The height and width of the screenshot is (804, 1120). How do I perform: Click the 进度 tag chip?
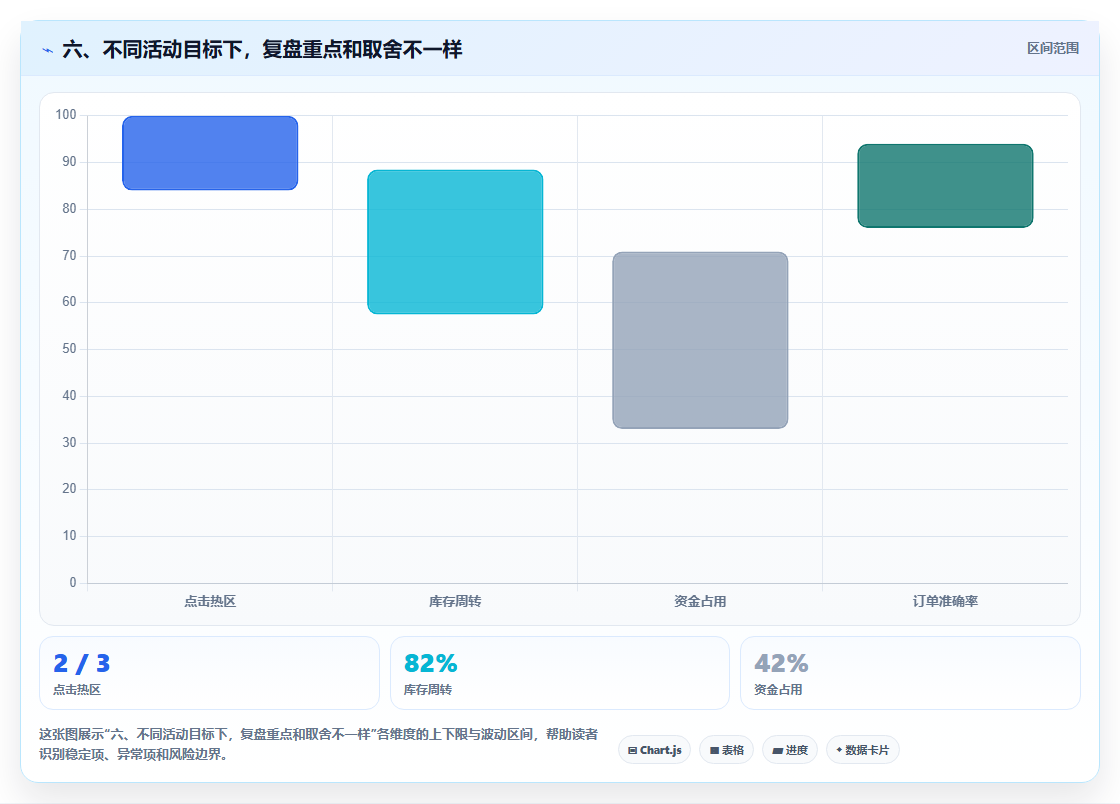790,750
